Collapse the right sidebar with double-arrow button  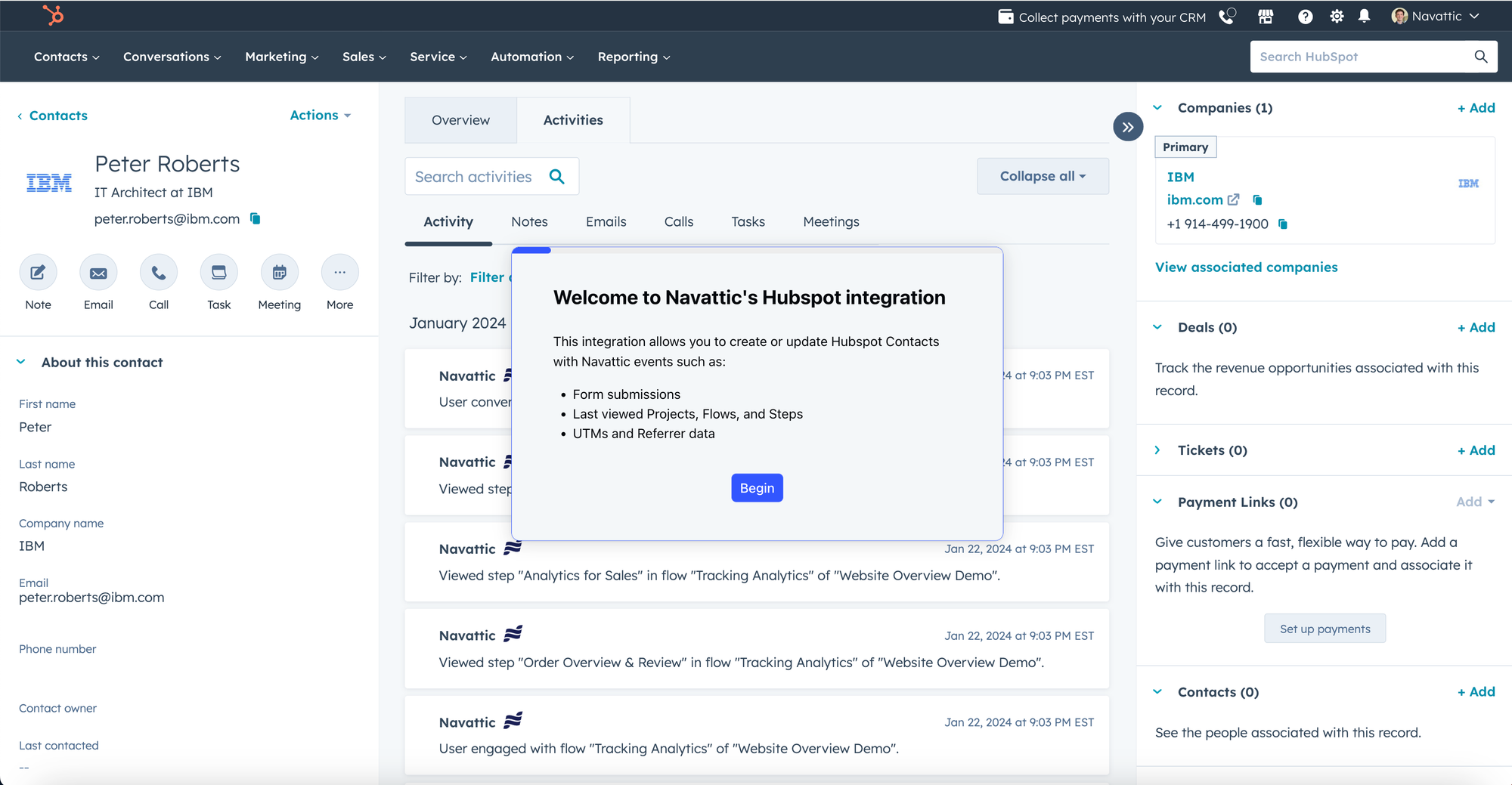point(1128,127)
